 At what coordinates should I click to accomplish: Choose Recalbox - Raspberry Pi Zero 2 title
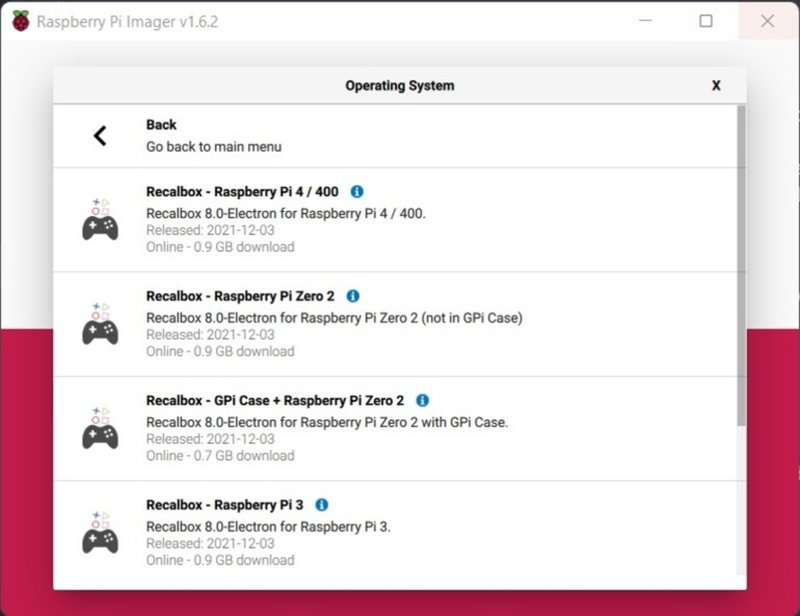tap(240, 296)
